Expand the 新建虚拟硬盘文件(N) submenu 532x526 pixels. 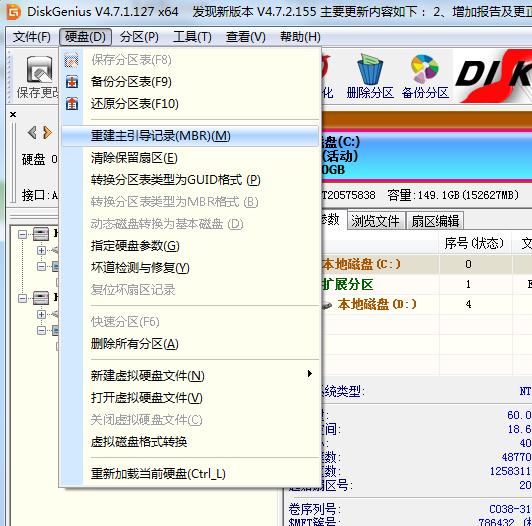(190, 375)
